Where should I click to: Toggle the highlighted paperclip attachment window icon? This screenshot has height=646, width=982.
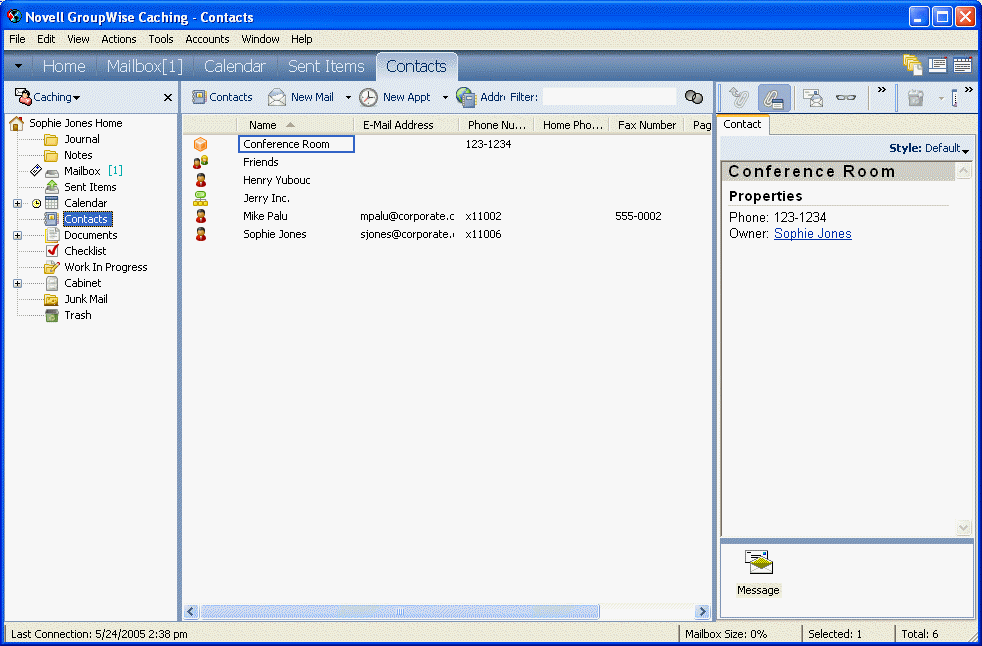pyautogui.click(x=774, y=98)
